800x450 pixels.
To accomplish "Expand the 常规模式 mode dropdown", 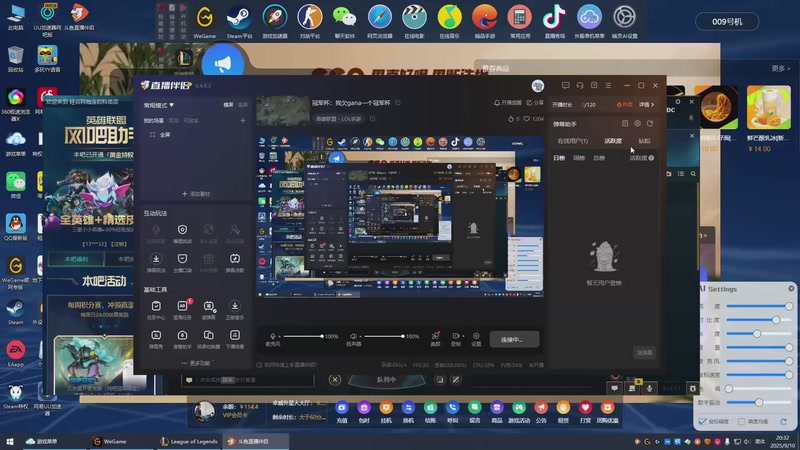I will pyautogui.click(x=159, y=105).
